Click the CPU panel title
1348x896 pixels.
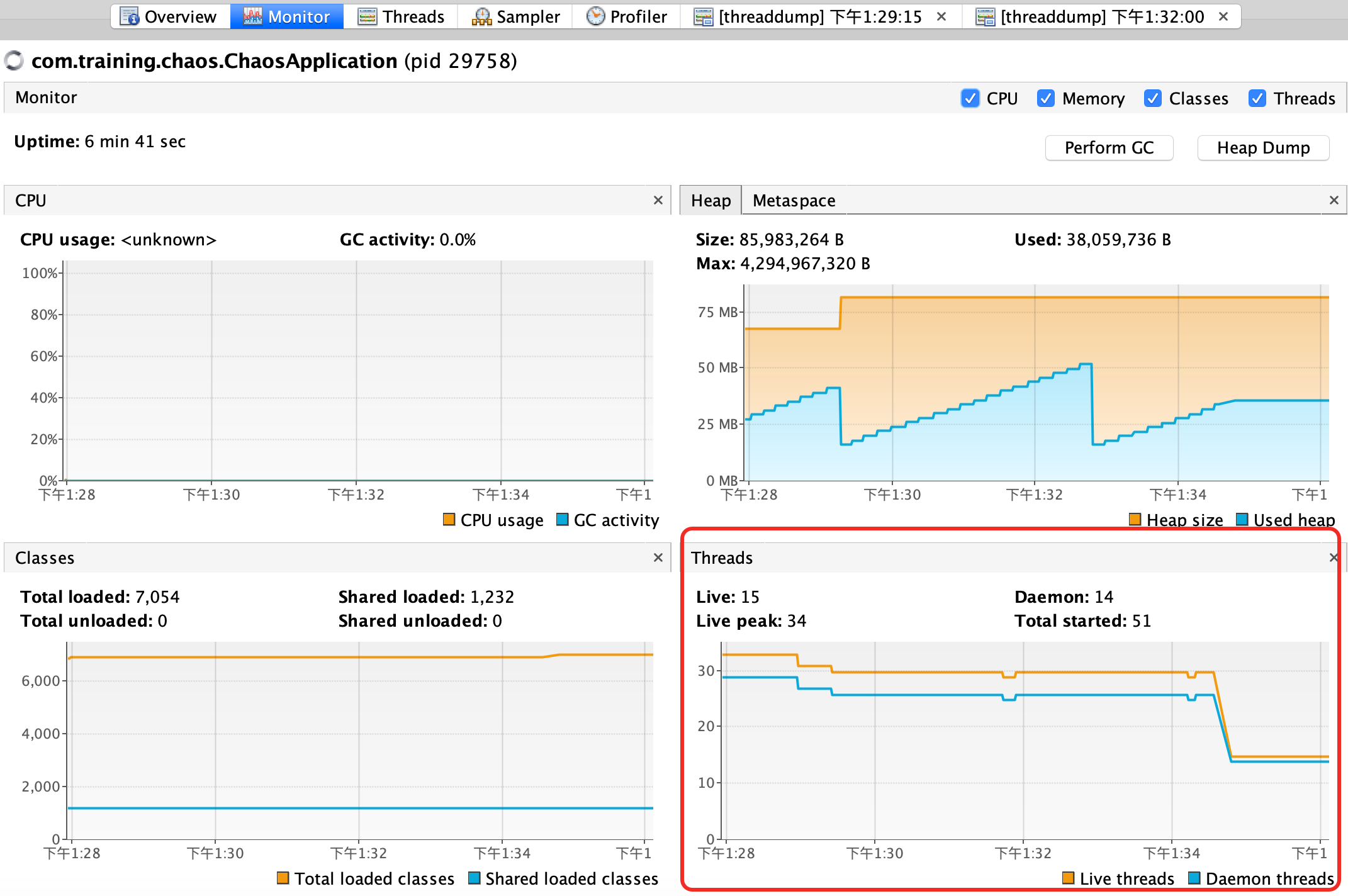pos(31,201)
